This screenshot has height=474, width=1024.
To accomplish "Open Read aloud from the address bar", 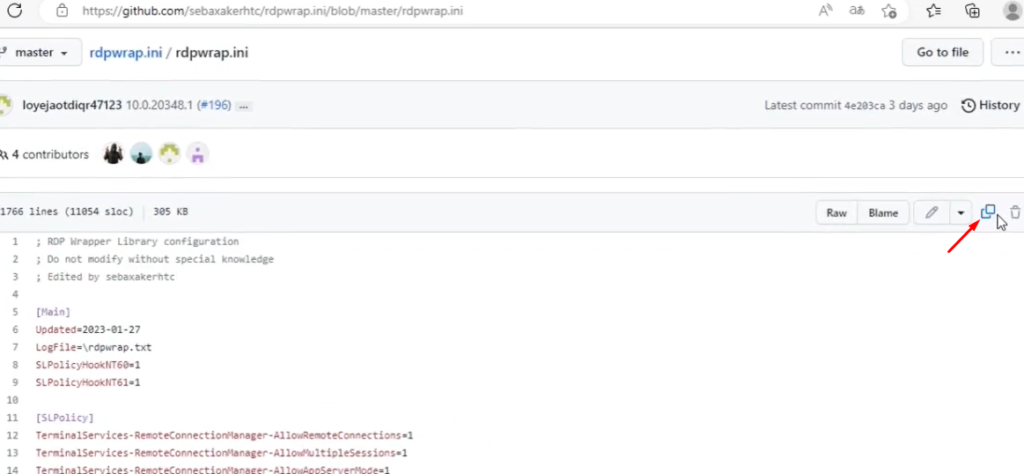I will (x=825, y=10).
